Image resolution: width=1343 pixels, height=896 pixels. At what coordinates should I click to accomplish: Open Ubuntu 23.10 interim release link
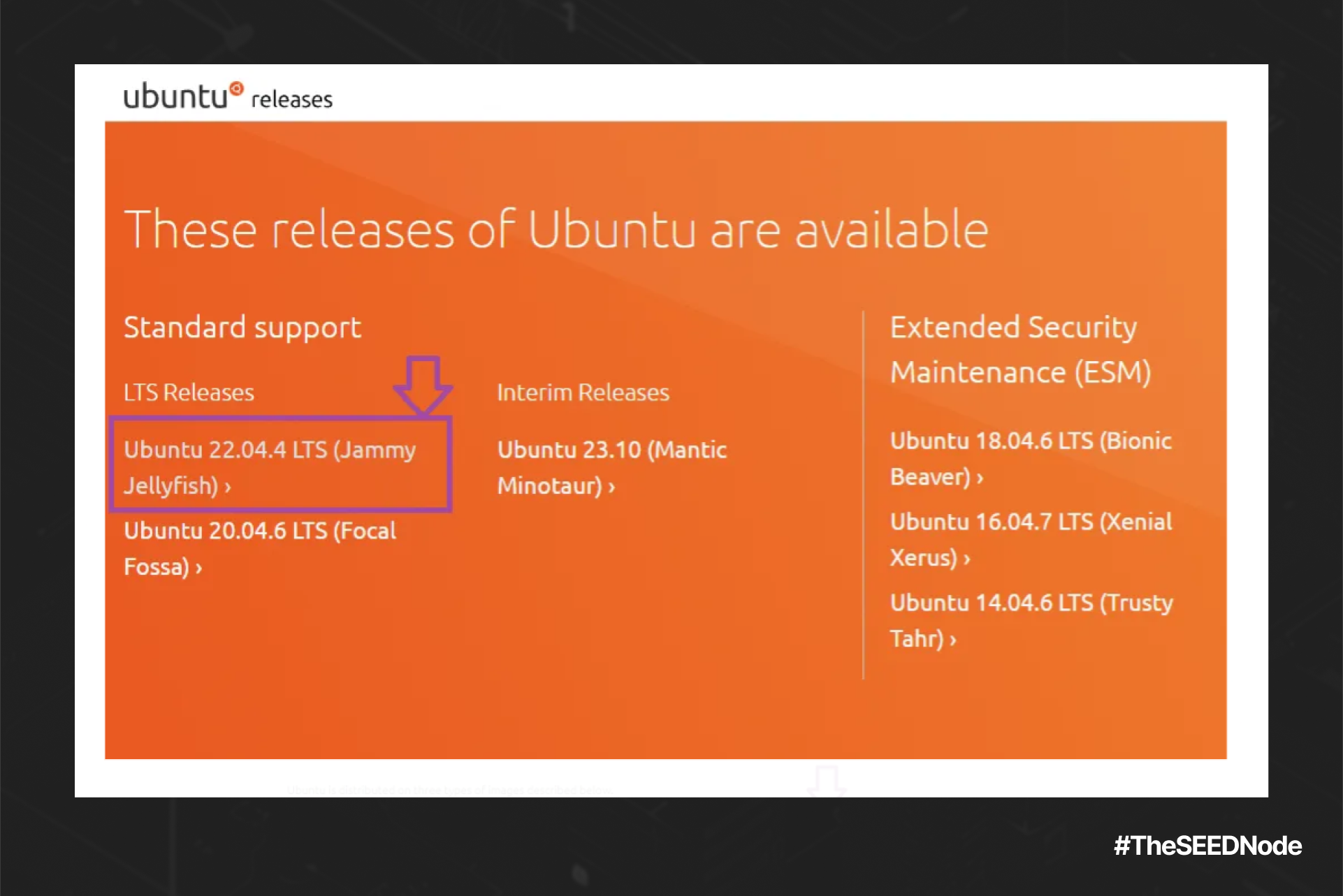tap(612, 467)
